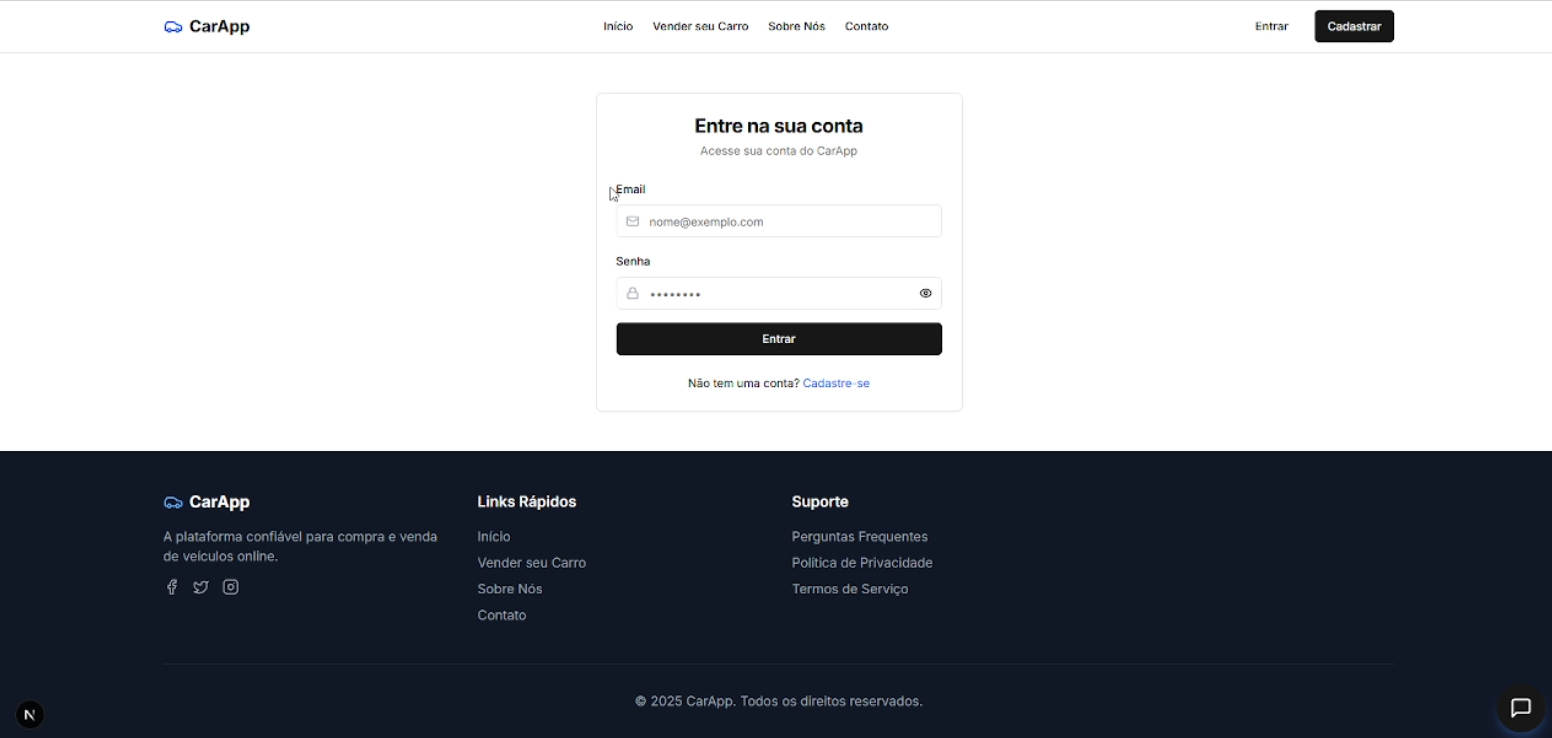Focus the Senha password field
Image resolution: width=1552 pixels, height=738 pixels.
click(x=779, y=293)
